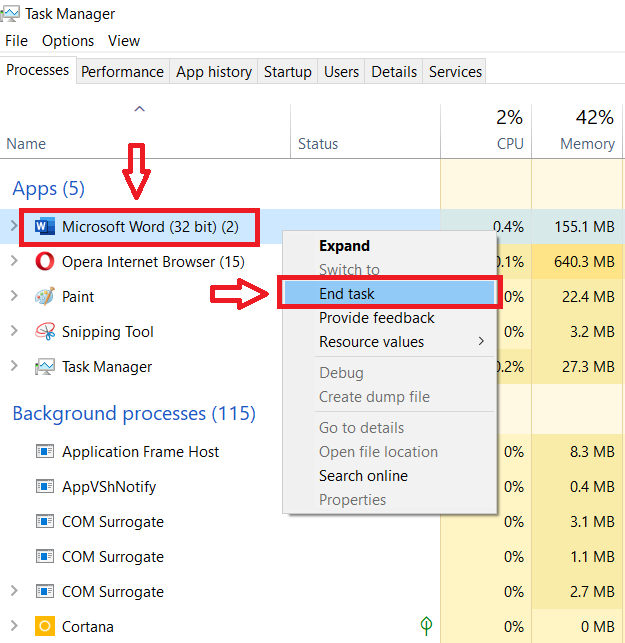Open the View menu
Viewport: 625px width, 643px height.
(124, 41)
